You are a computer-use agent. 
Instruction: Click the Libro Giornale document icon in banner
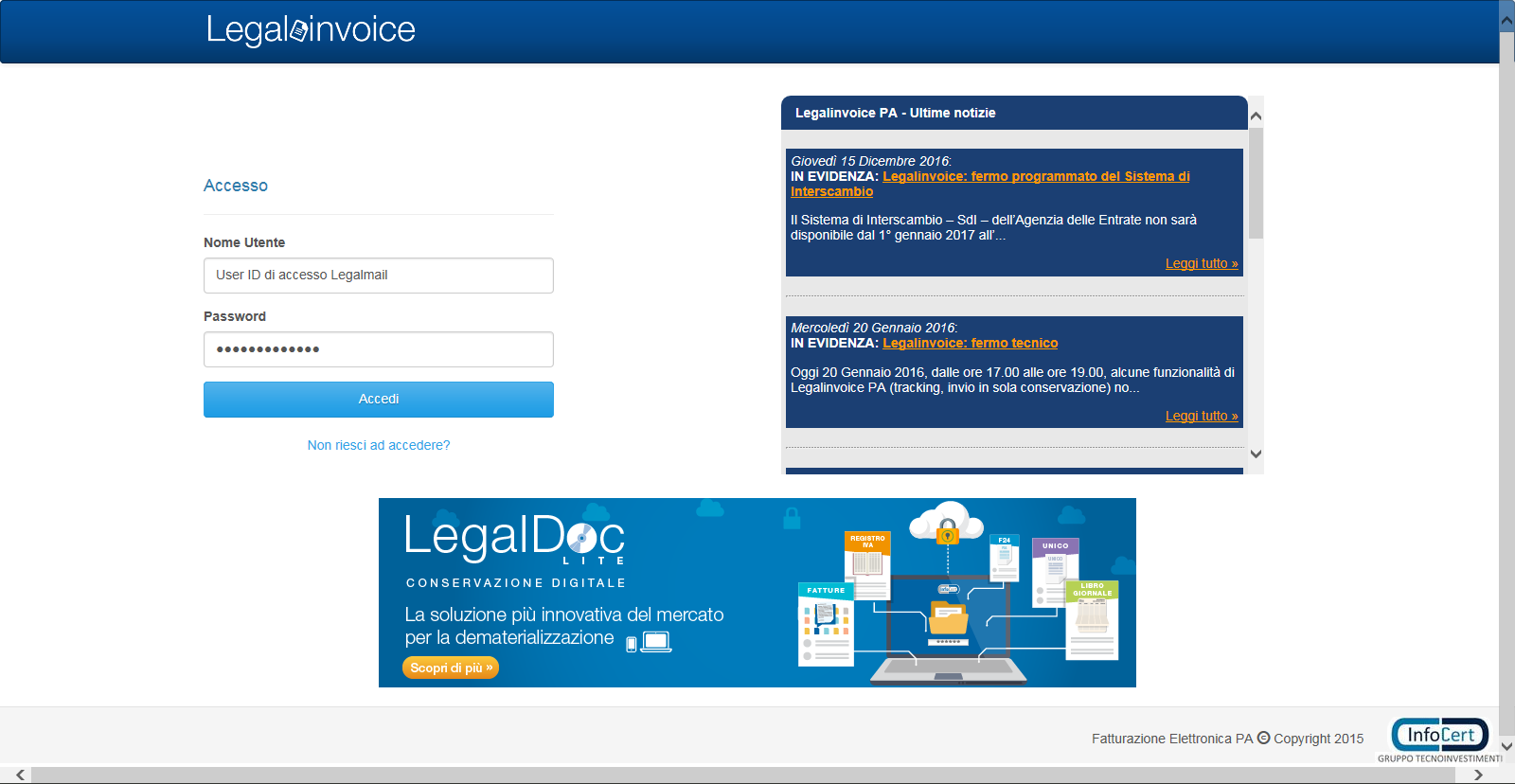tap(1092, 619)
